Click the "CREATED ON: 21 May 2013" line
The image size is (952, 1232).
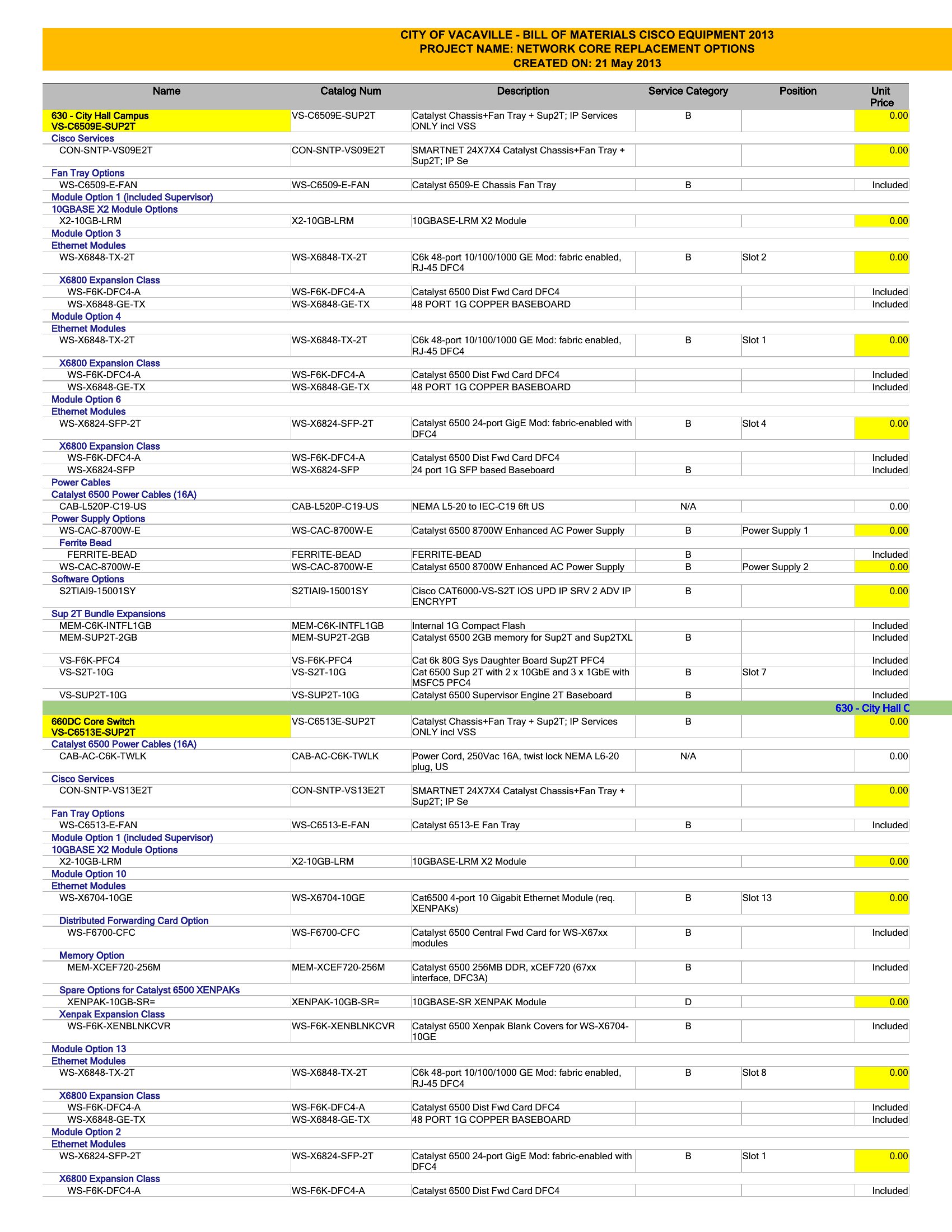(586, 63)
